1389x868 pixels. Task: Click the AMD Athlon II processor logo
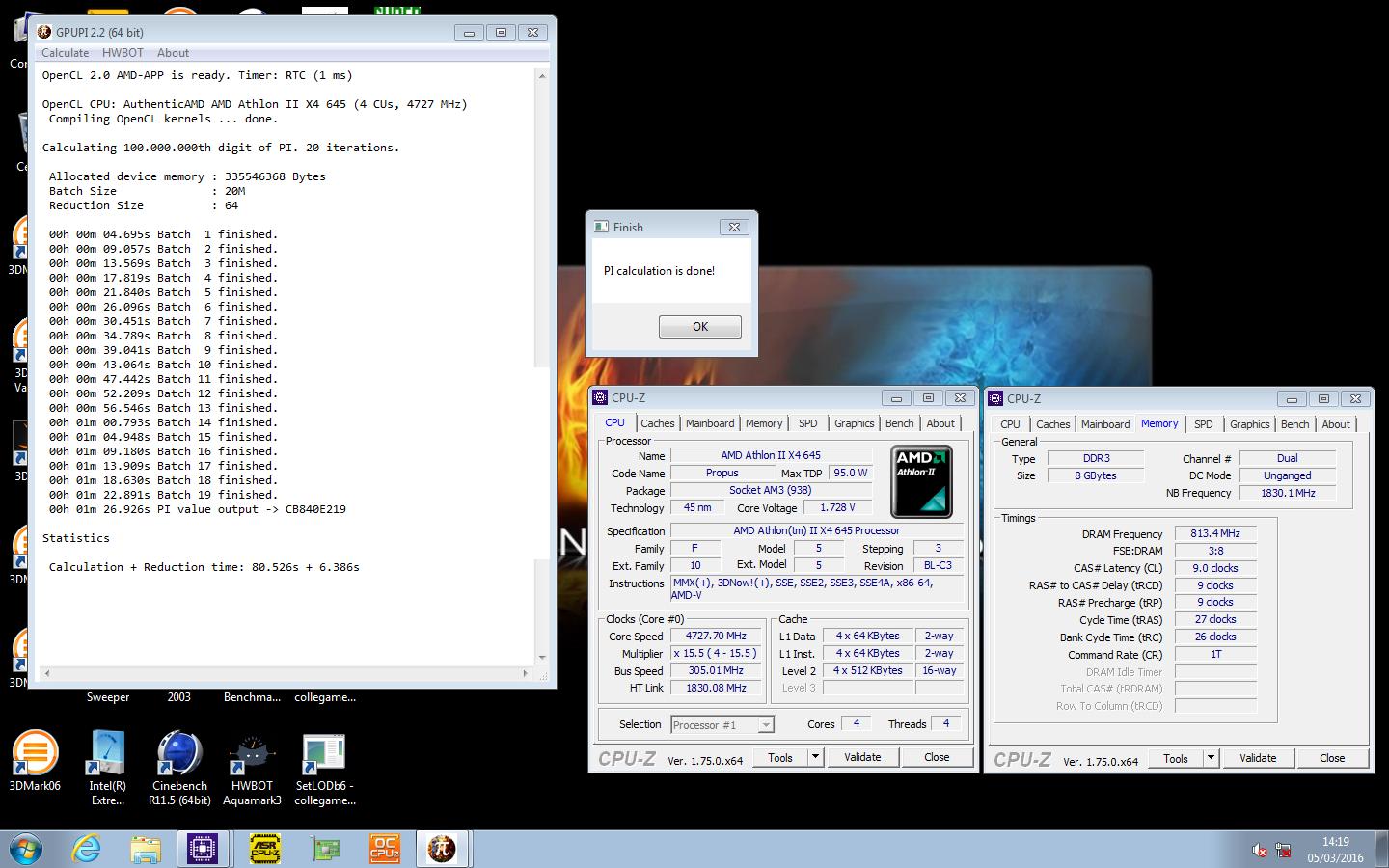(x=921, y=481)
